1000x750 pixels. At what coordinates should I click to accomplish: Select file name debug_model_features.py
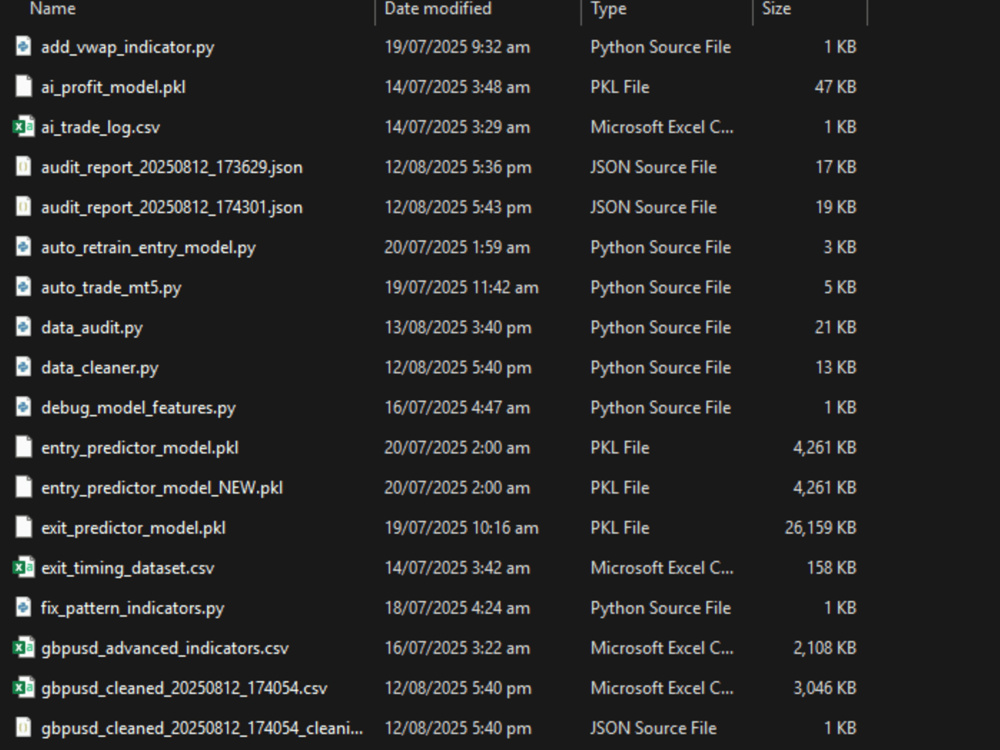138,408
